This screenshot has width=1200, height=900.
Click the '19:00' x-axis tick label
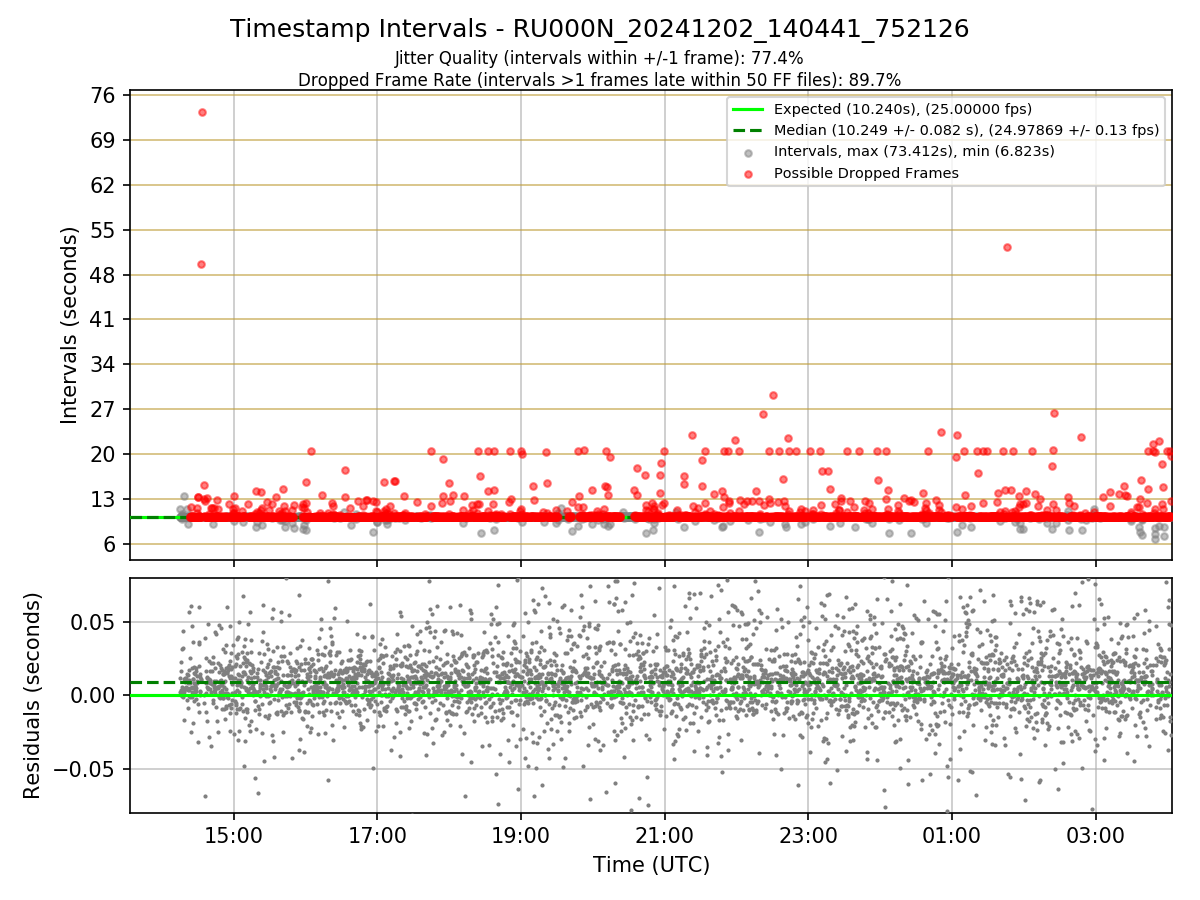coord(521,836)
